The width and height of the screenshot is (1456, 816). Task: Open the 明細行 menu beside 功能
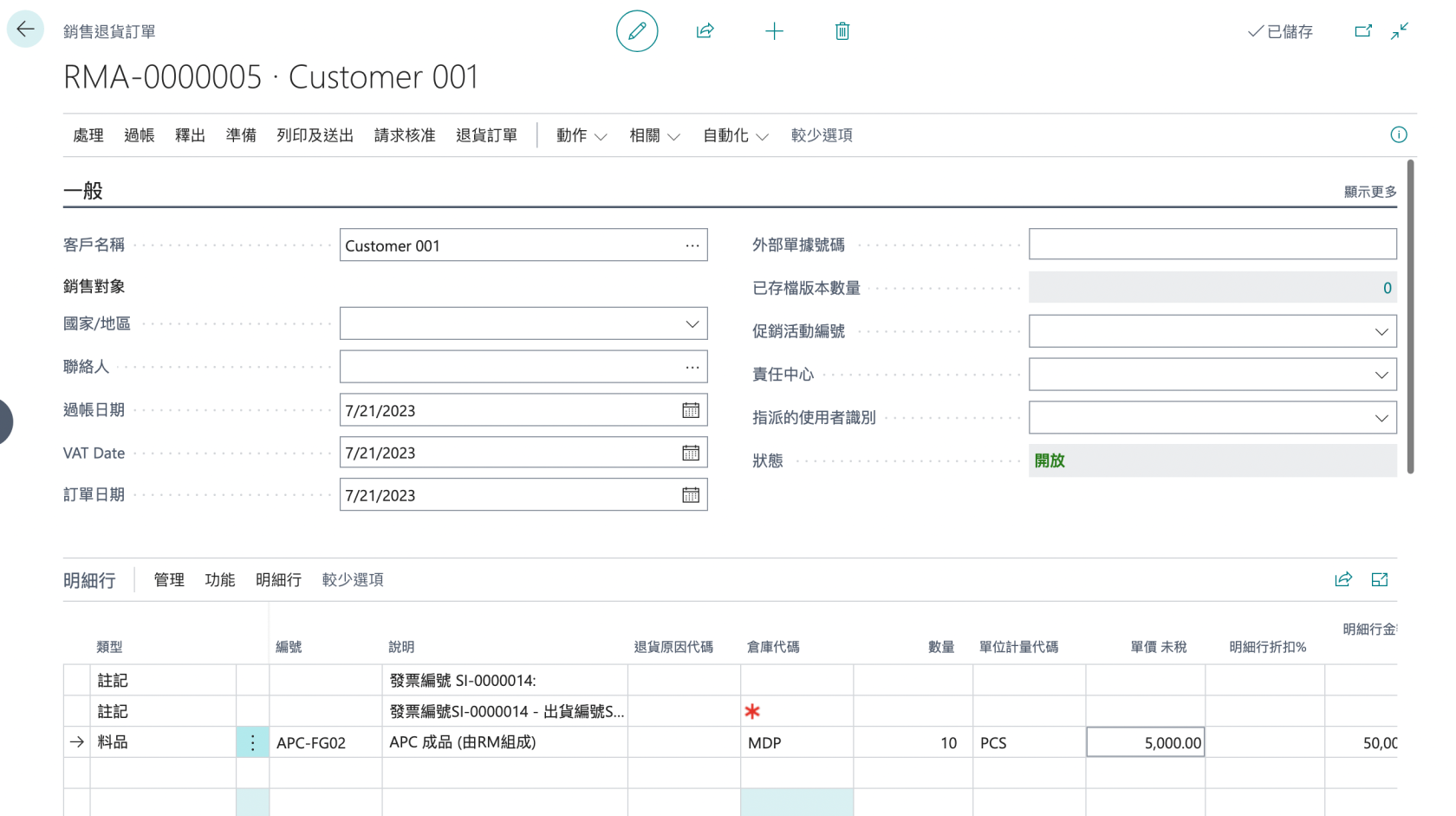(278, 579)
